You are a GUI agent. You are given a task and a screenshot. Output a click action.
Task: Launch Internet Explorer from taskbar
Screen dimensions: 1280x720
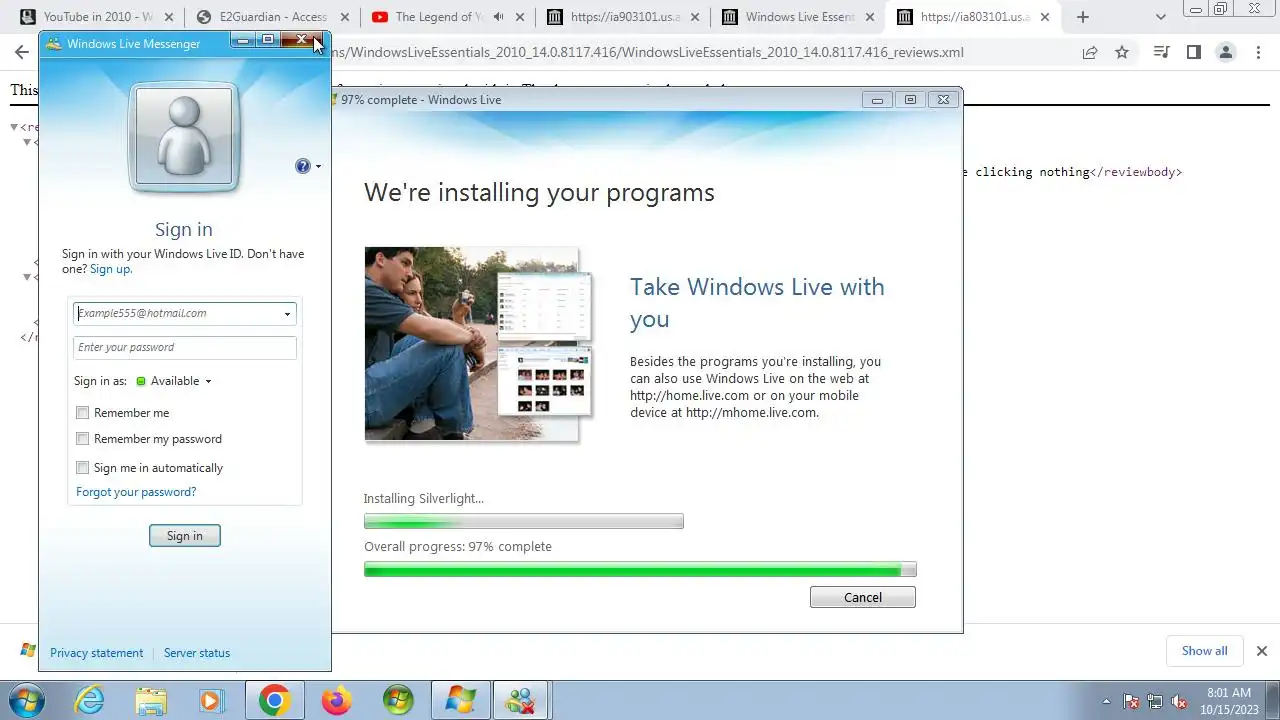(90, 700)
